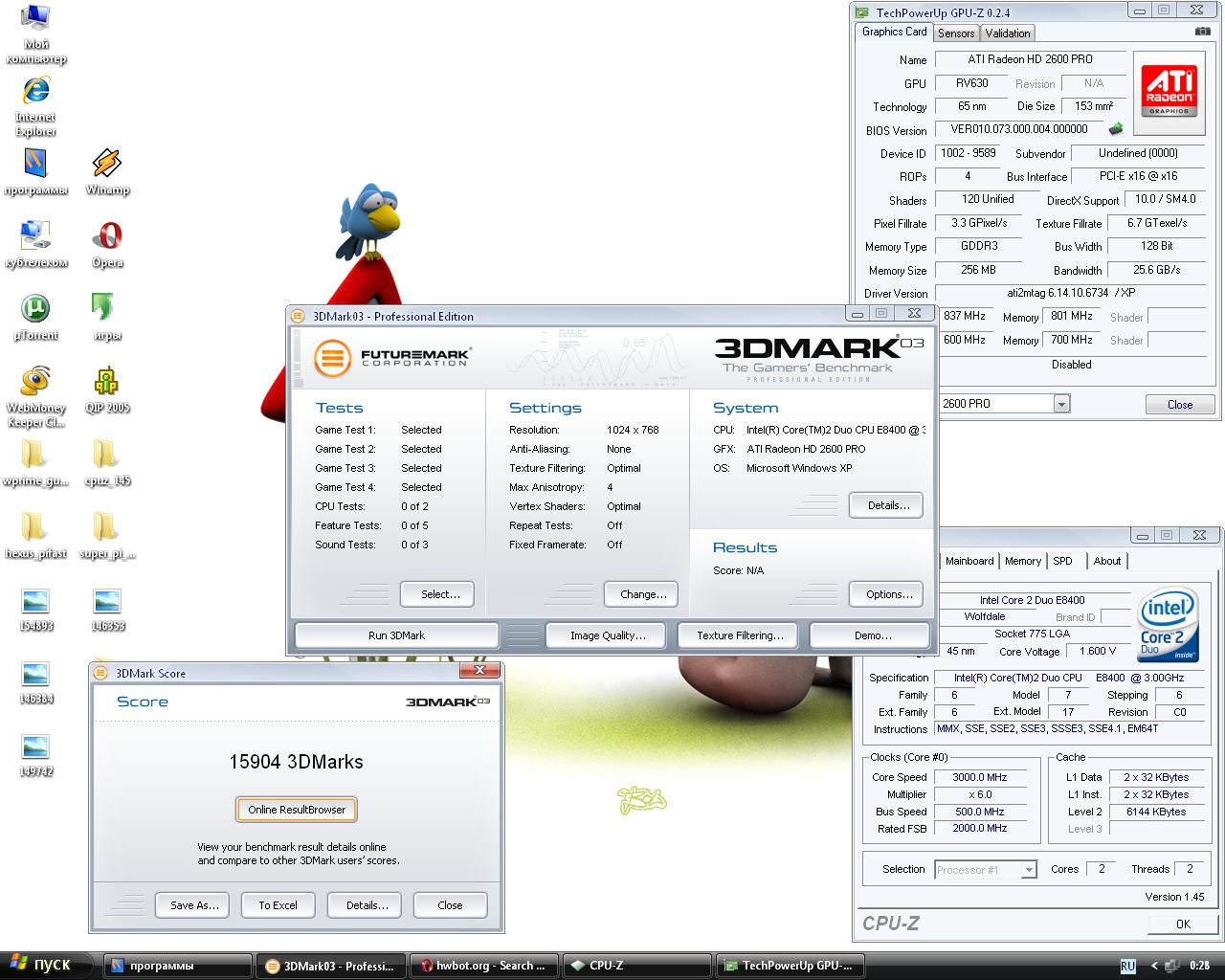Click the Change... settings button
1225x980 pixels.
click(643, 594)
